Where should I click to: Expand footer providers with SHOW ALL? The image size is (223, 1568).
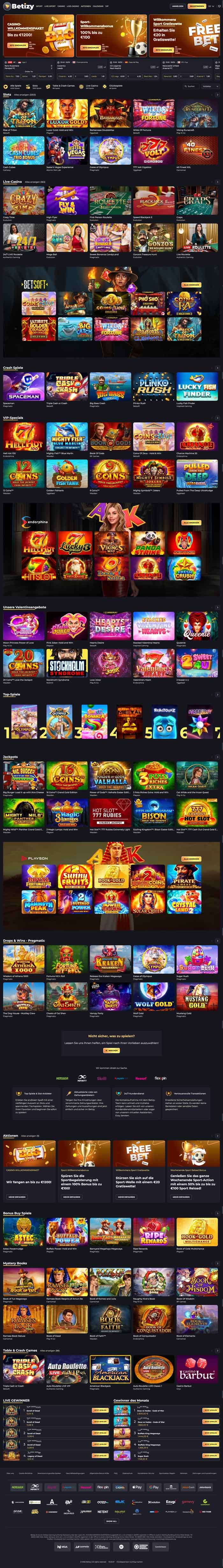coord(111,1521)
